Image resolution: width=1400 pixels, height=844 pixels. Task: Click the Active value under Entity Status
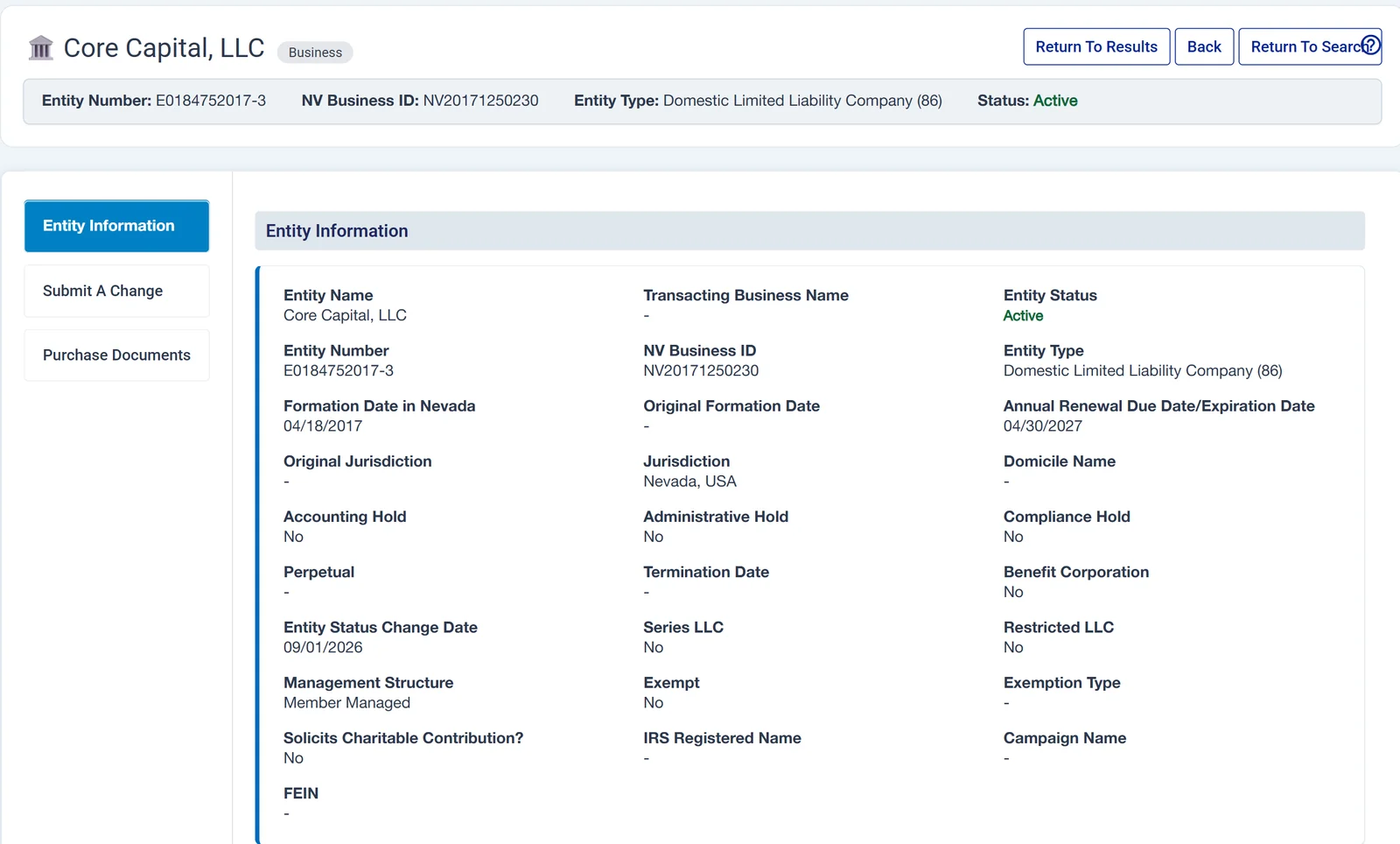point(1023,315)
